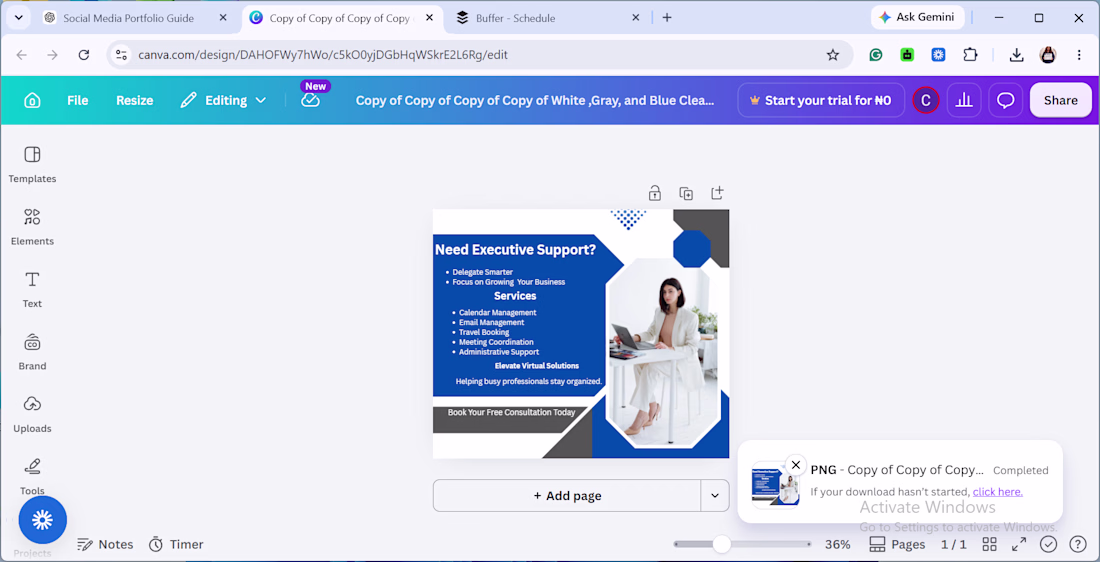
Task: Show grid view icon
Action: click(990, 544)
